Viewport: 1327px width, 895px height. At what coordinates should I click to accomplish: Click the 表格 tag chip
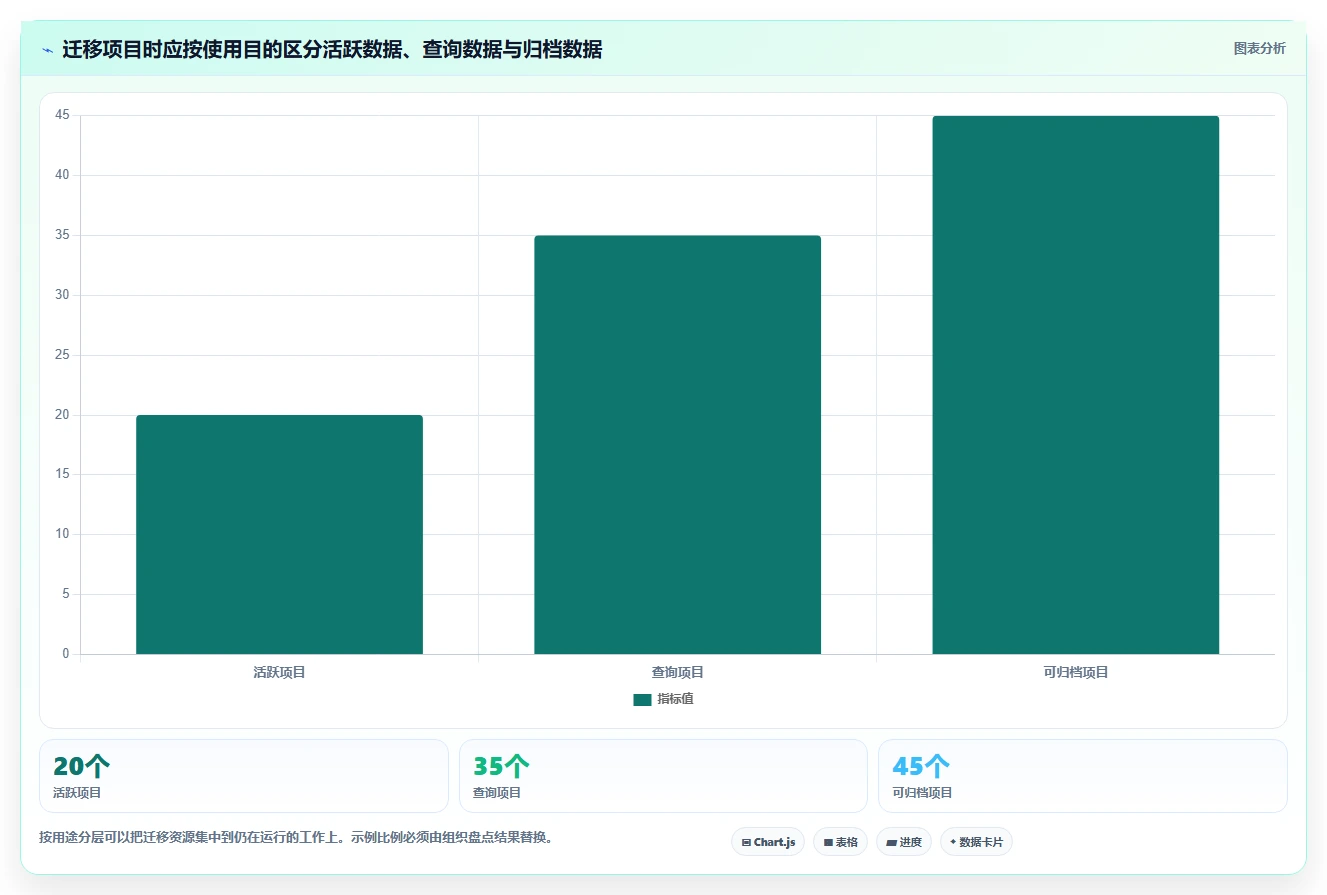(x=840, y=842)
